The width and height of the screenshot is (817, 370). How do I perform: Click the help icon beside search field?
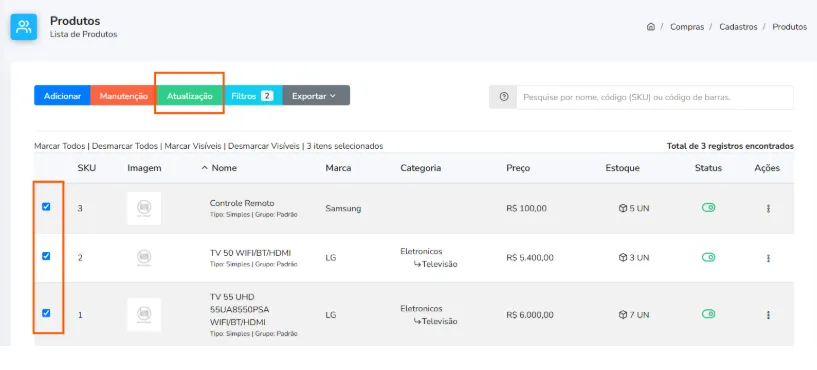pos(503,97)
